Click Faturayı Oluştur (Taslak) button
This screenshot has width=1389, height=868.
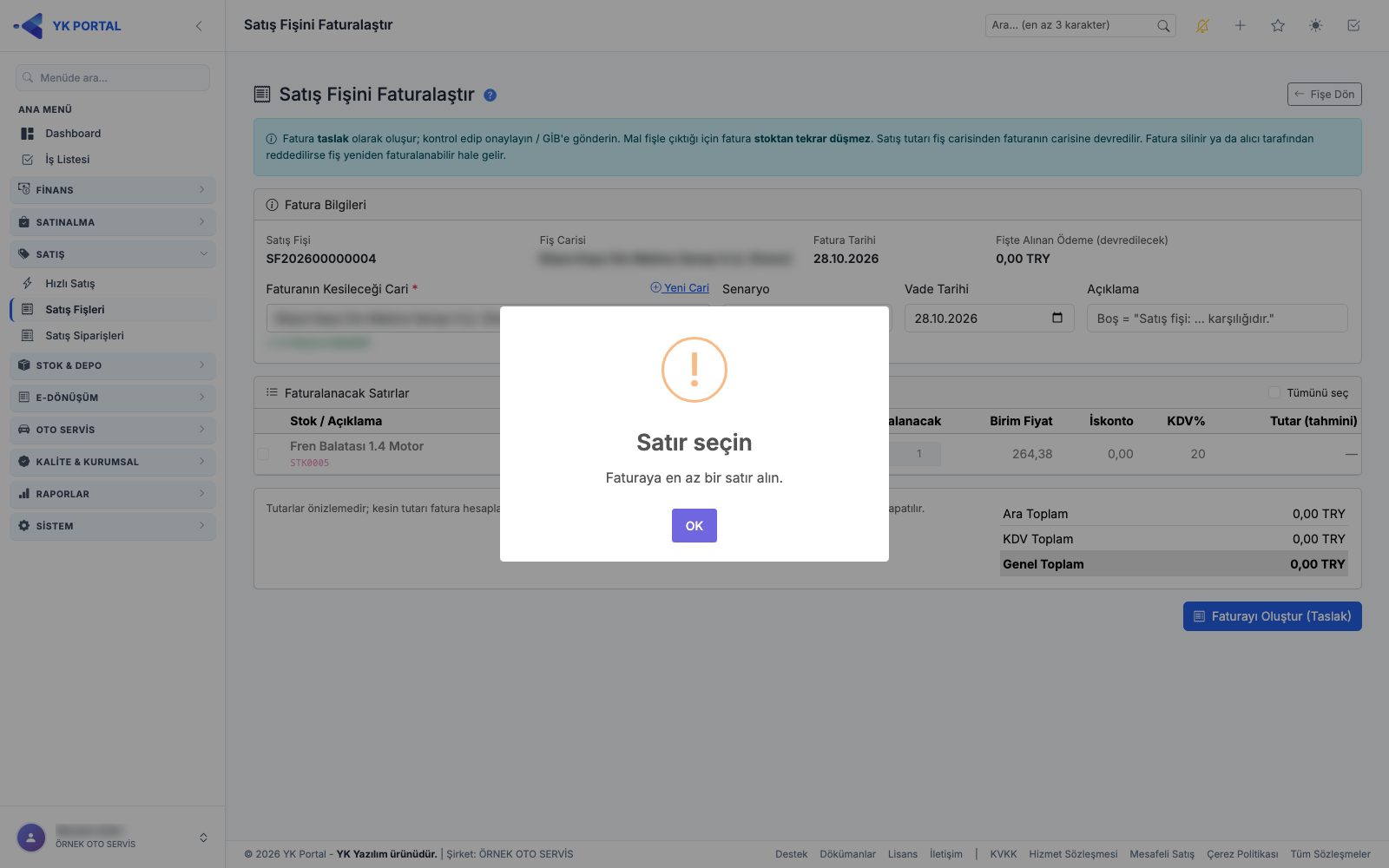[1272, 616]
